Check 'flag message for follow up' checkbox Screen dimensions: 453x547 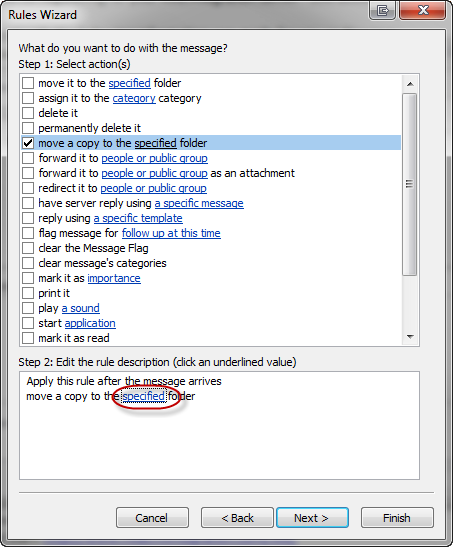[x=28, y=233]
